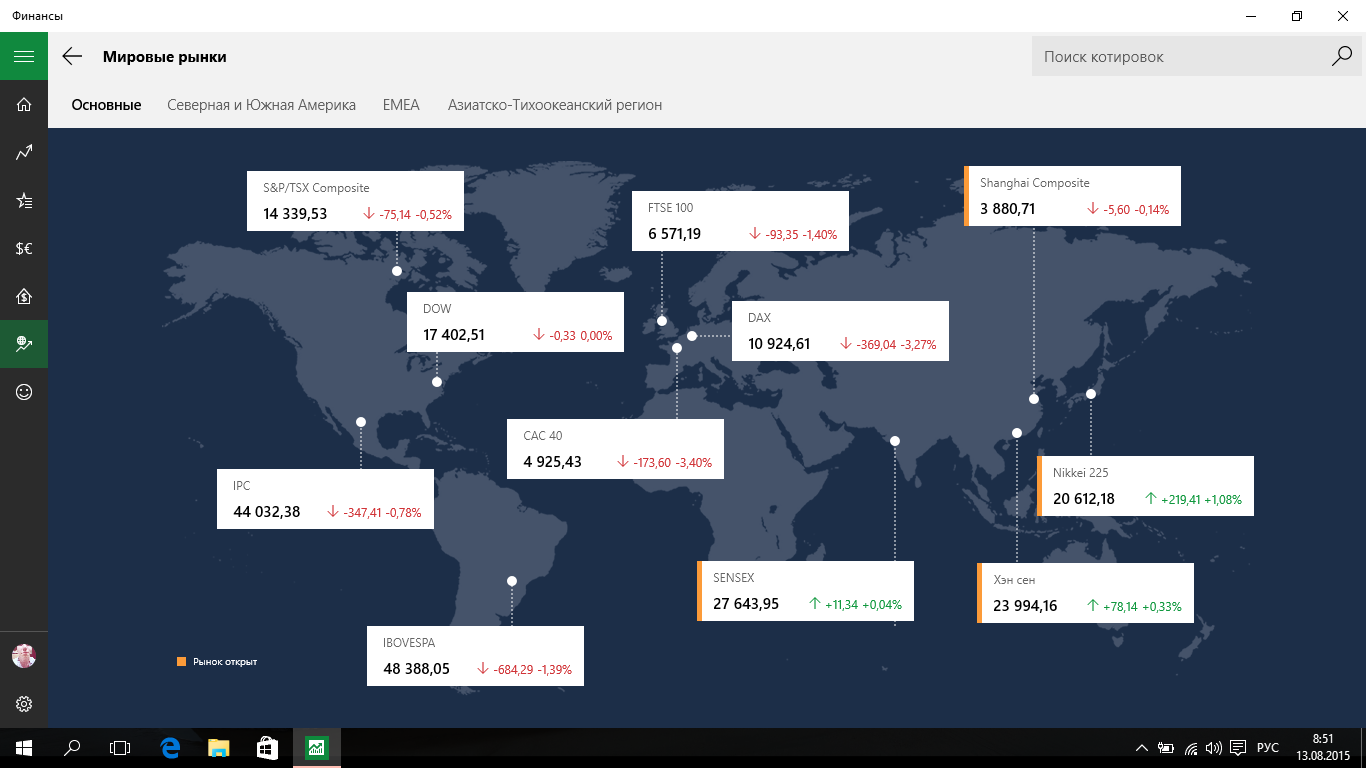Open the Watchlist star sidebar icon
Screen dimensions: 1366x768
(24, 200)
